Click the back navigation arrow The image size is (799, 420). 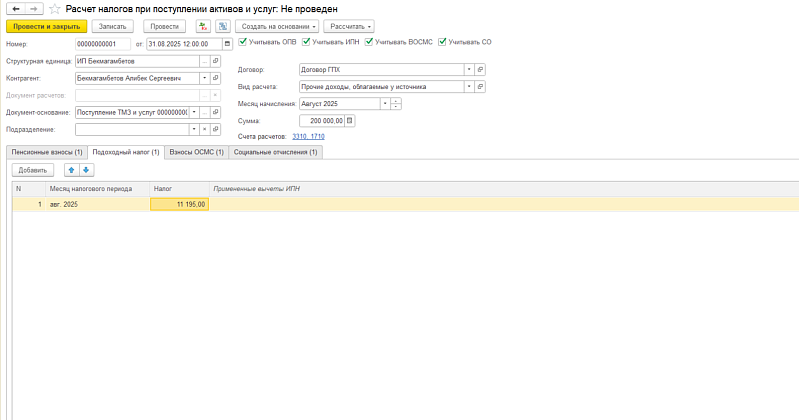(15, 9)
